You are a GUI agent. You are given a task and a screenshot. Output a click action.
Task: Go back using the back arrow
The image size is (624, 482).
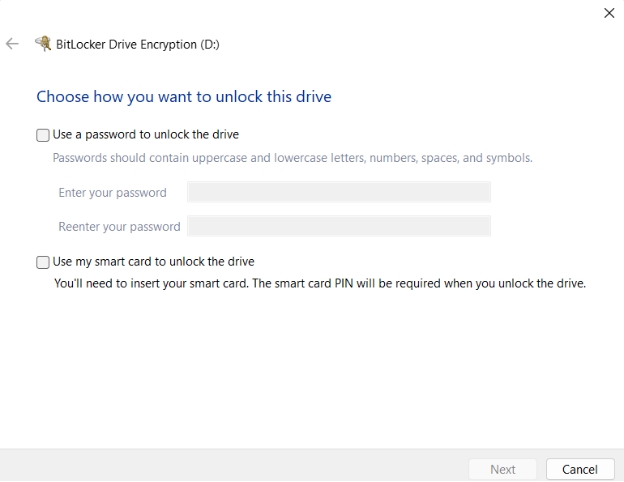[13, 44]
